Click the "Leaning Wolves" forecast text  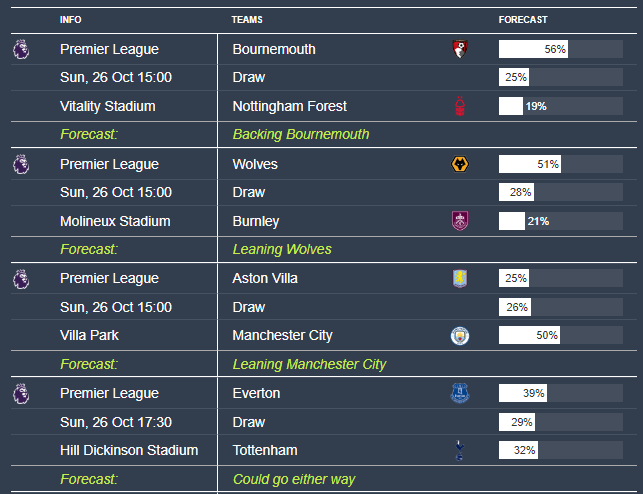tap(282, 249)
